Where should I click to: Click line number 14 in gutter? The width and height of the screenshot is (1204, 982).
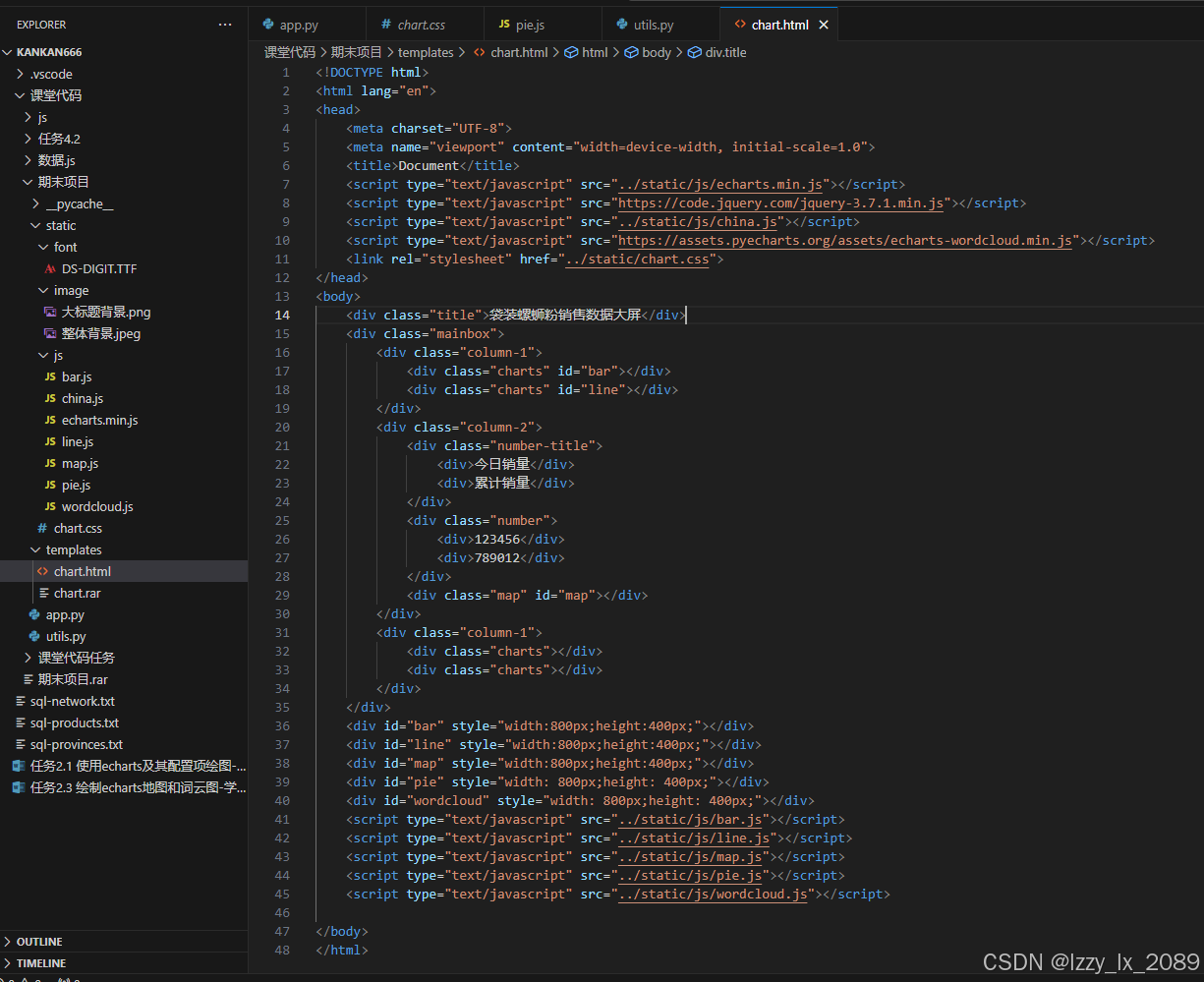click(x=282, y=316)
